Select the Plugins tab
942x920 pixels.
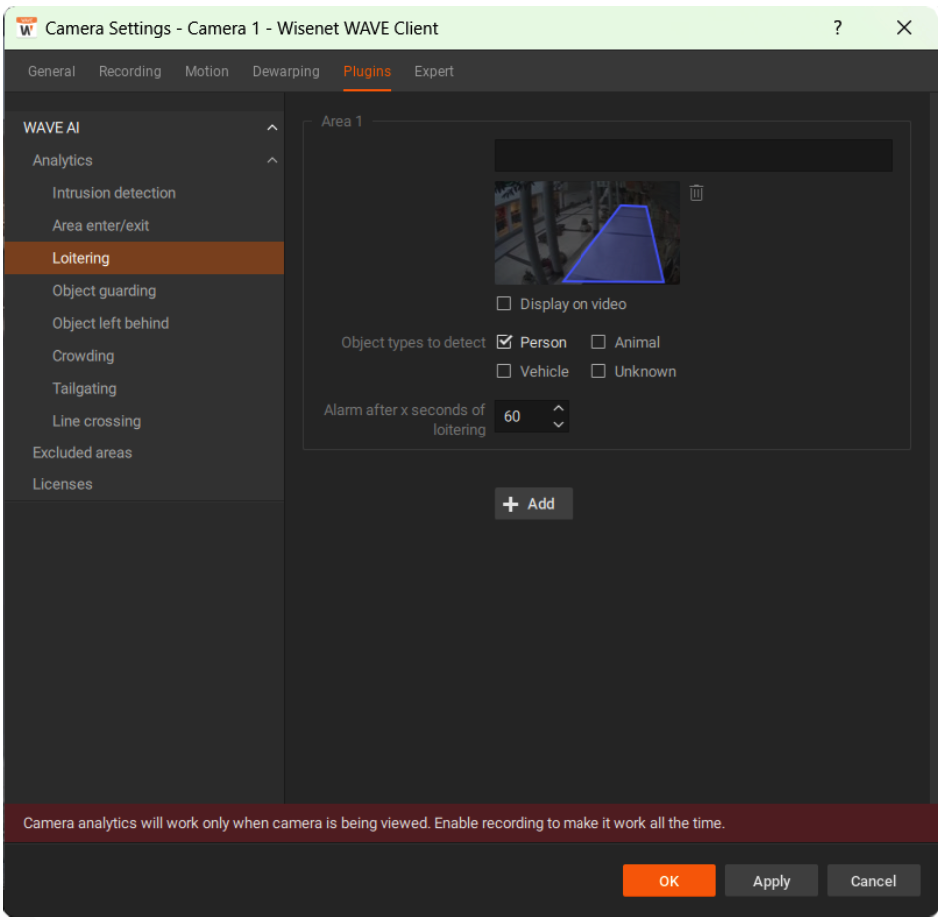367,71
